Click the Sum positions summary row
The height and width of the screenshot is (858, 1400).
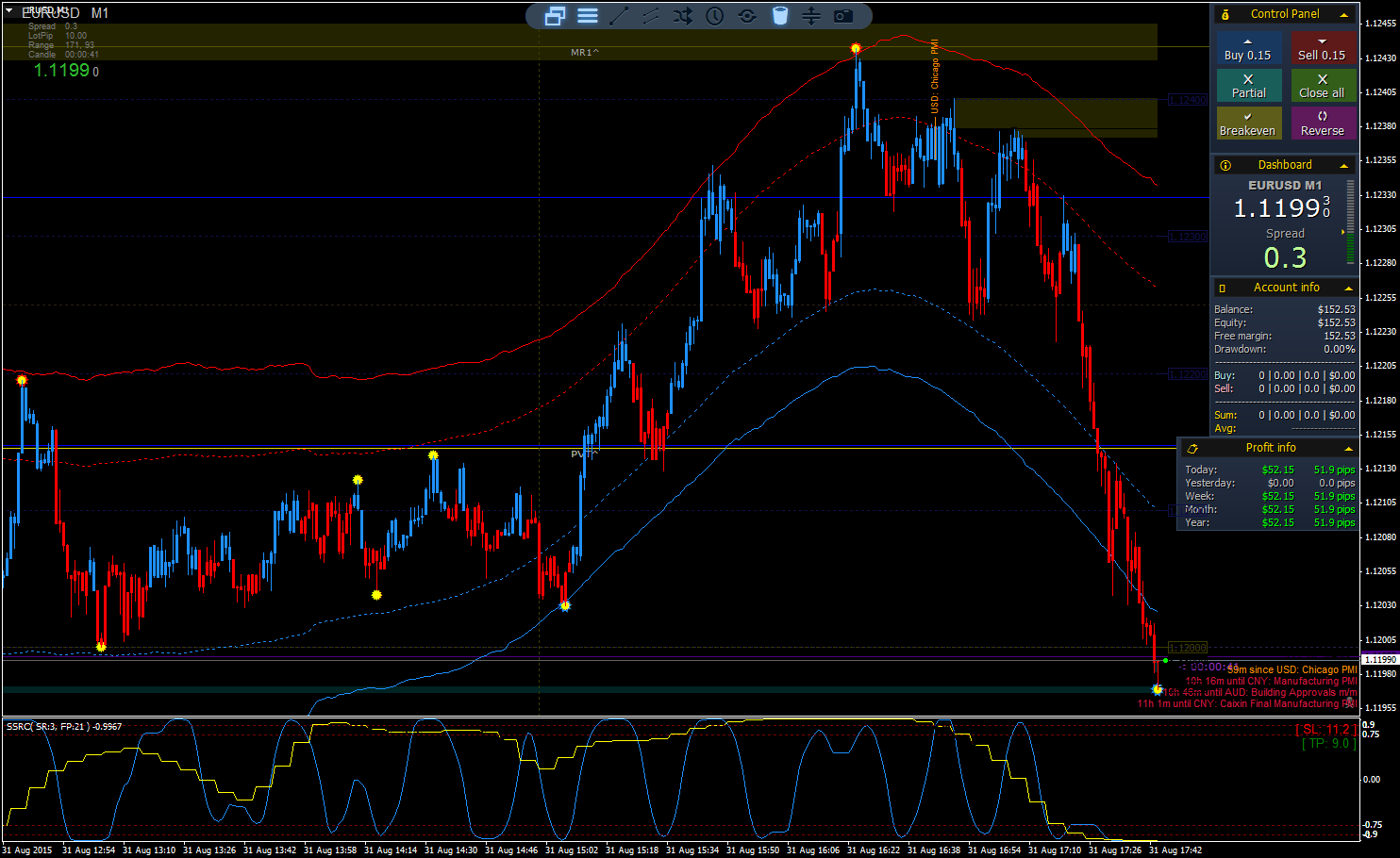[x=1285, y=415]
